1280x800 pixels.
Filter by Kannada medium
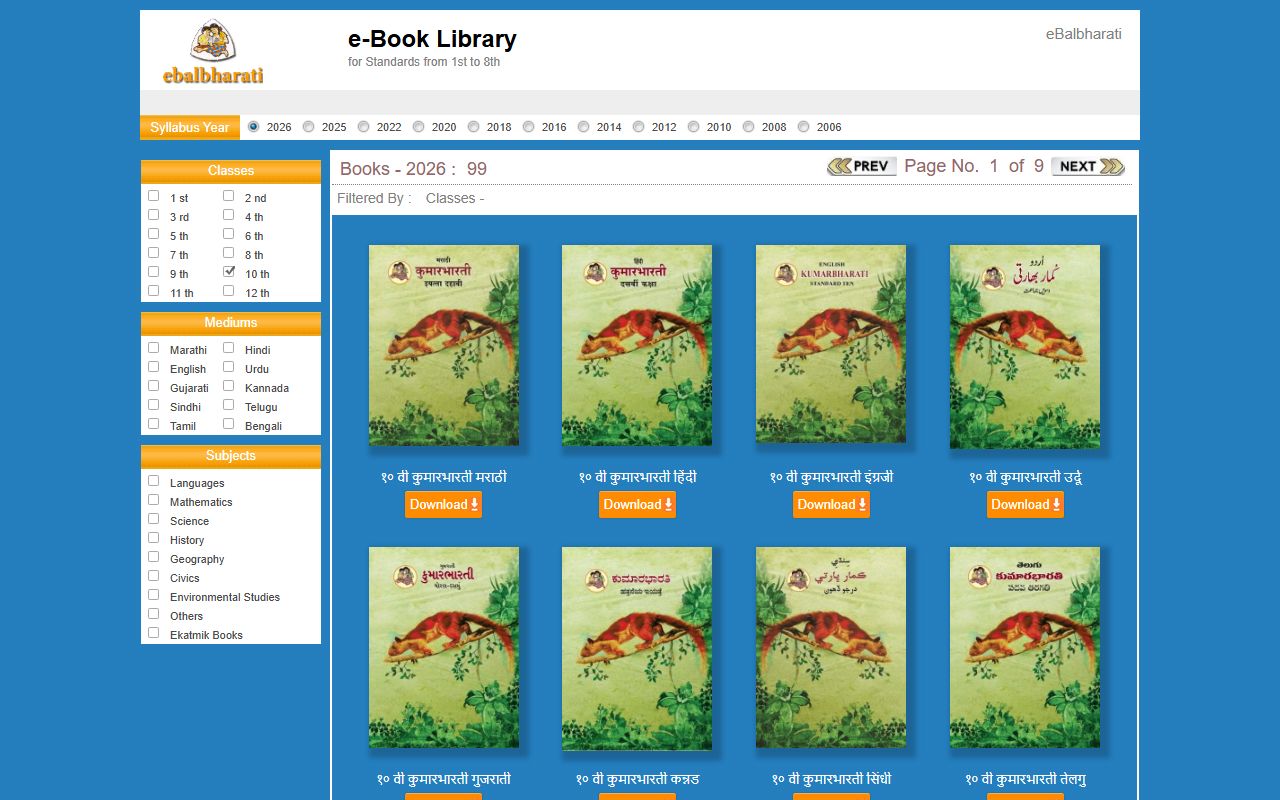pos(229,386)
